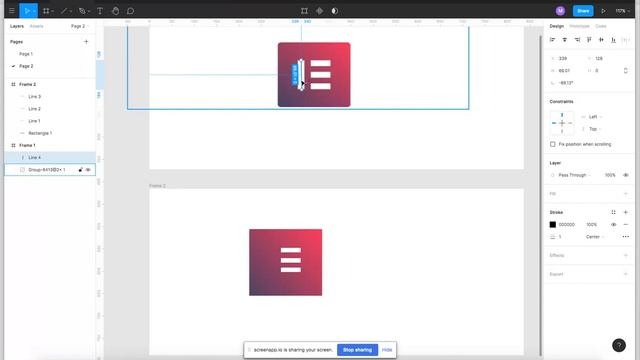Click Distribute spacing icon
The height and width of the screenshot is (360, 640).
pos(625,40)
